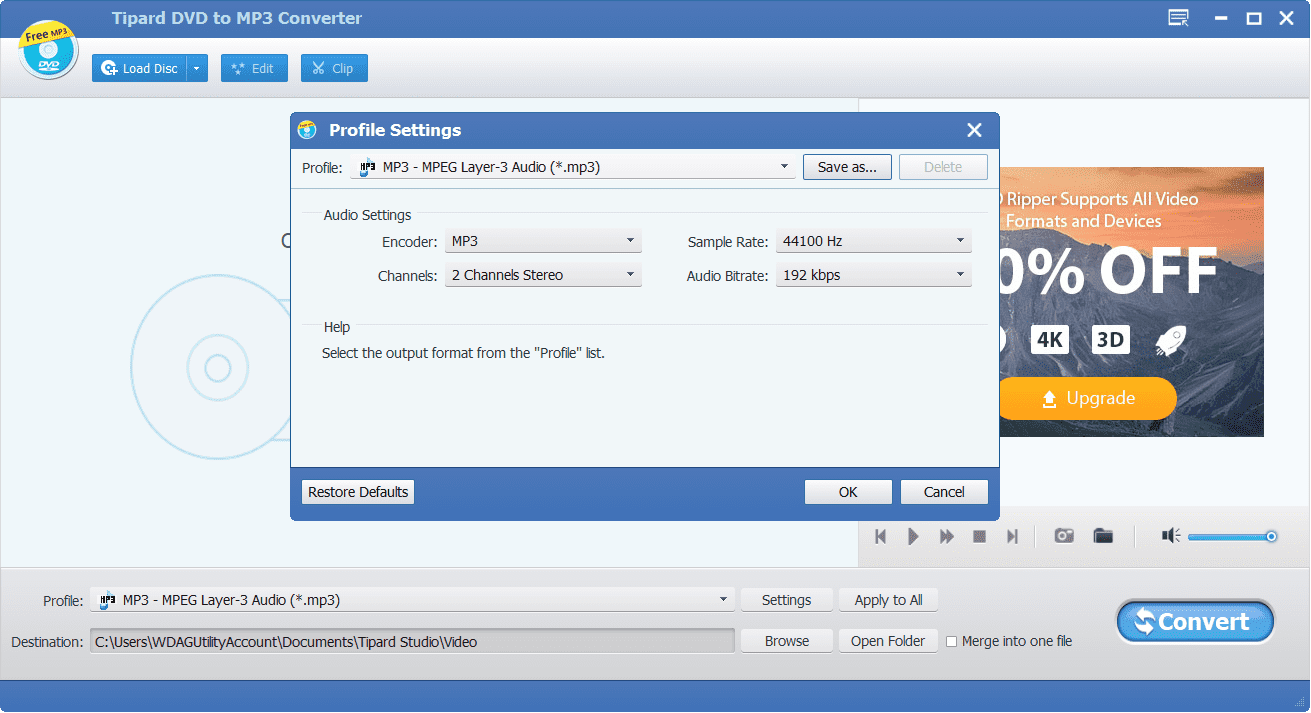
Task: Expand the Load Disc dropdown arrow
Action: pos(197,68)
